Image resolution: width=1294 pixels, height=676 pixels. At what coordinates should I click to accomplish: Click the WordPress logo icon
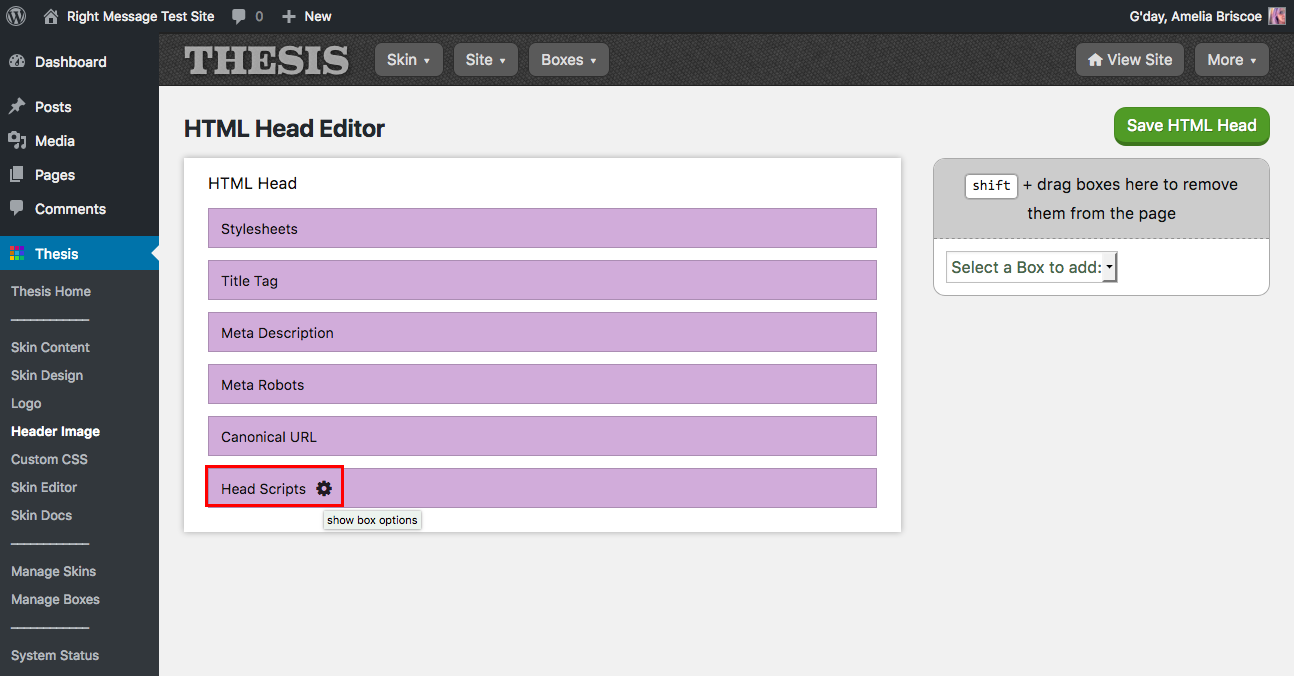(16, 16)
